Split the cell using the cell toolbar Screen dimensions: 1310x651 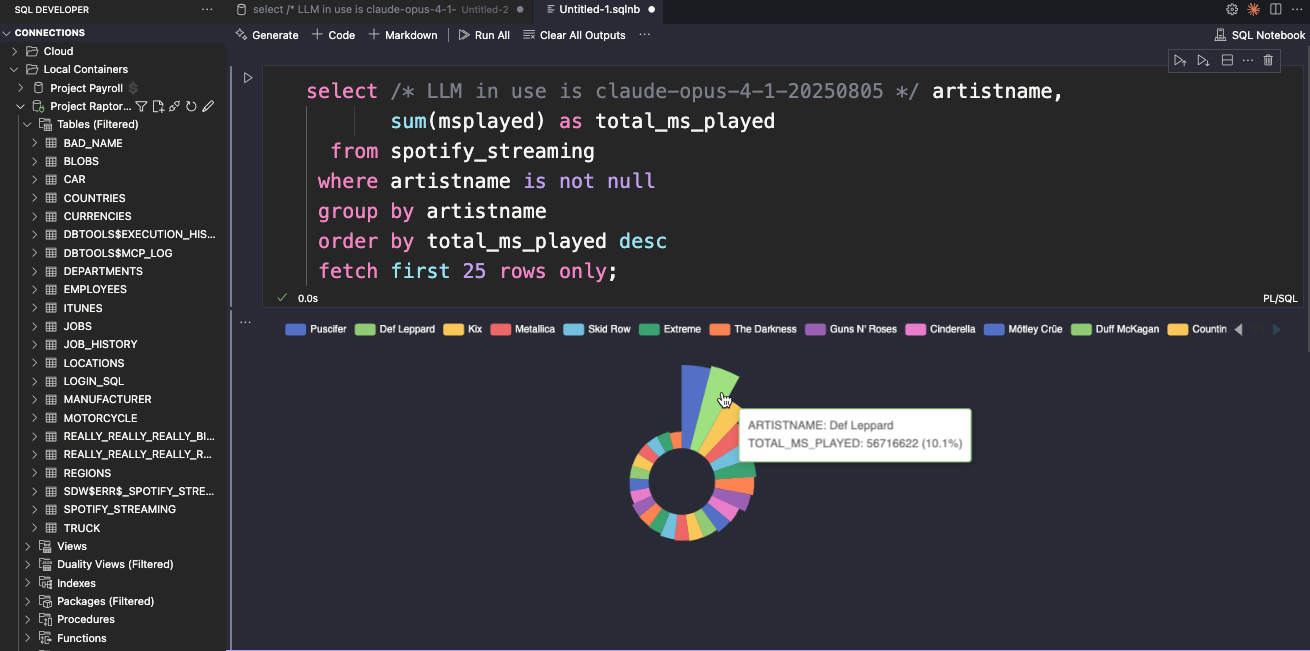[x=1227, y=60]
